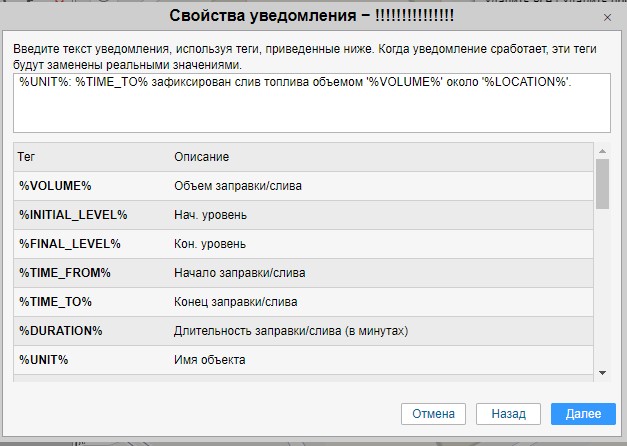The height and width of the screenshot is (446, 627).
Task: Pick the %FINAL_LEVEL% tag
Action: 69,244
